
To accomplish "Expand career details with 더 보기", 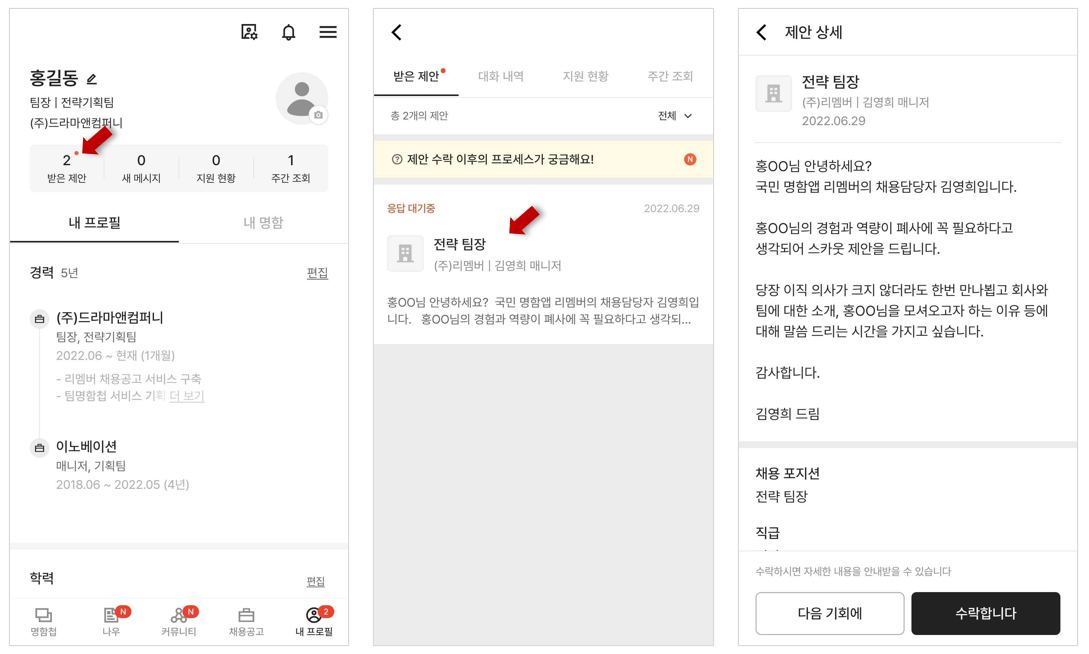I will tap(187, 396).
